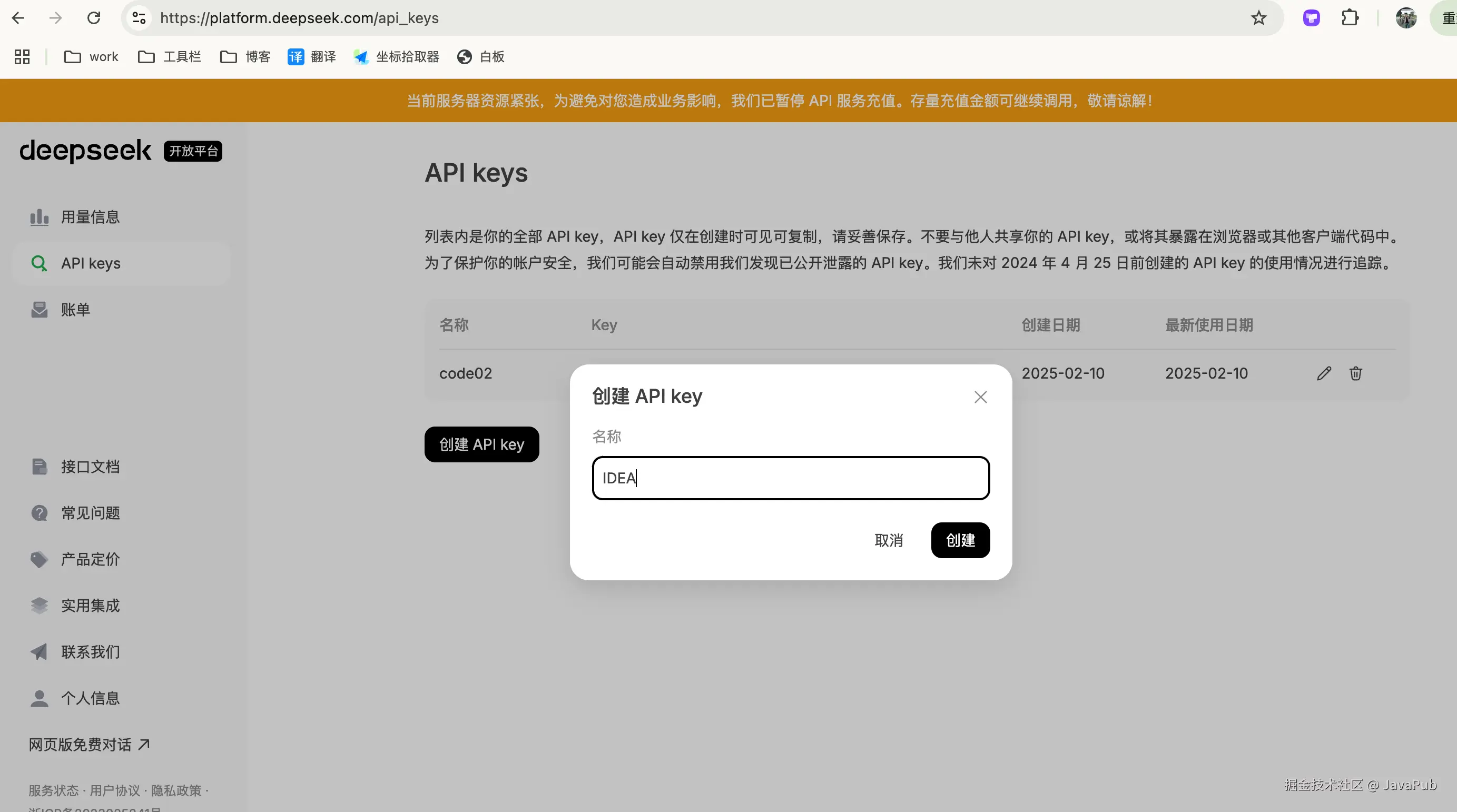The width and height of the screenshot is (1457, 812).
Task: Open 隐私政策 footer link
Action: point(176,790)
